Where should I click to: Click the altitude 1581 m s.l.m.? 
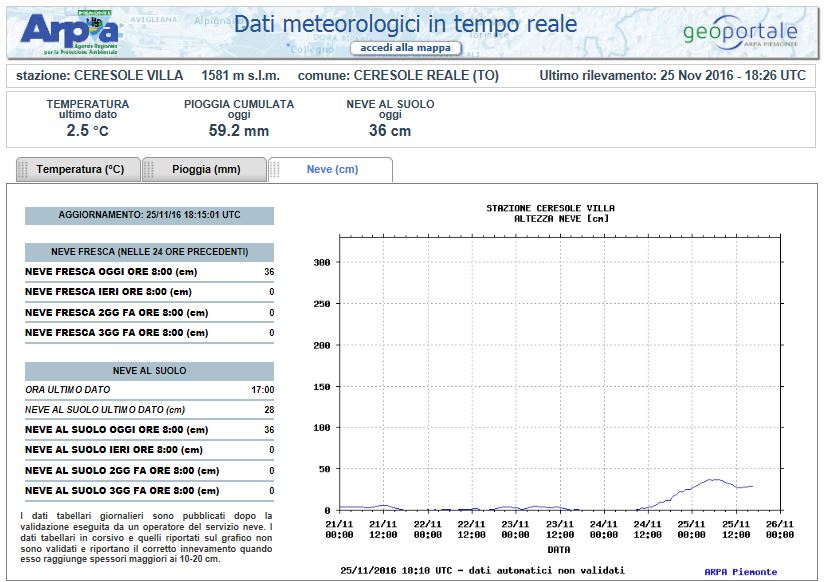[x=241, y=75]
